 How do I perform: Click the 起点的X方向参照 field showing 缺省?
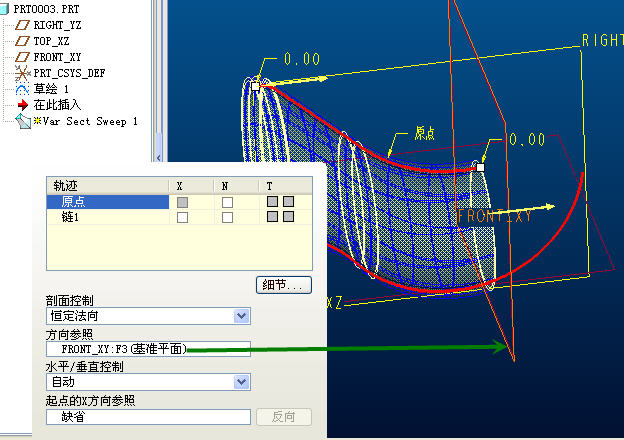tap(148, 417)
